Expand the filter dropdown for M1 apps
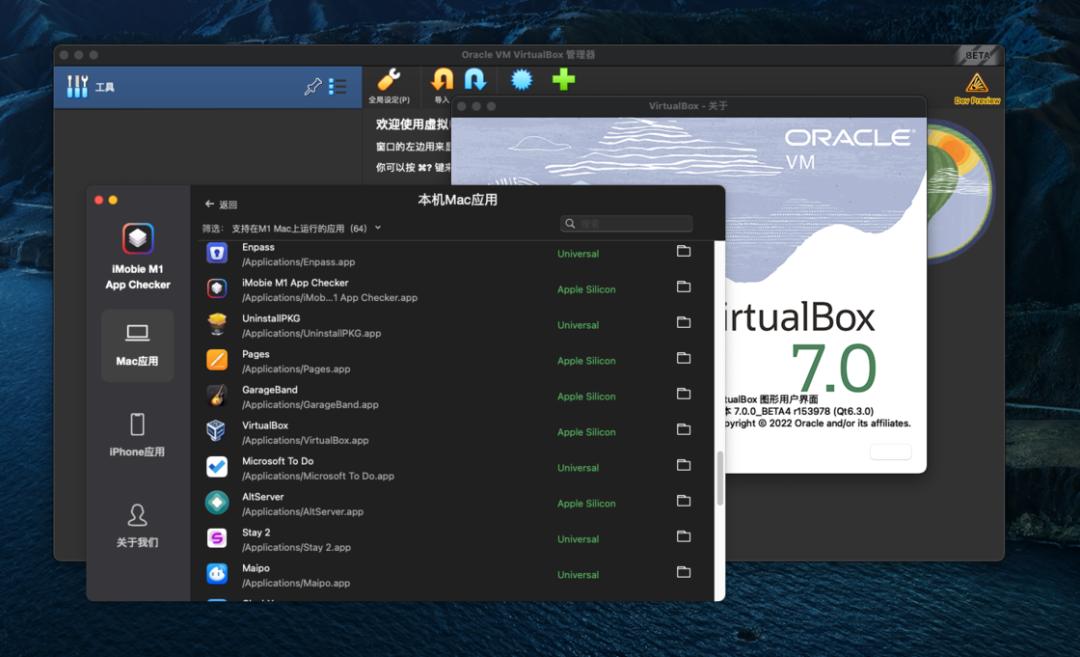 pyautogui.click(x=378, y=228)
